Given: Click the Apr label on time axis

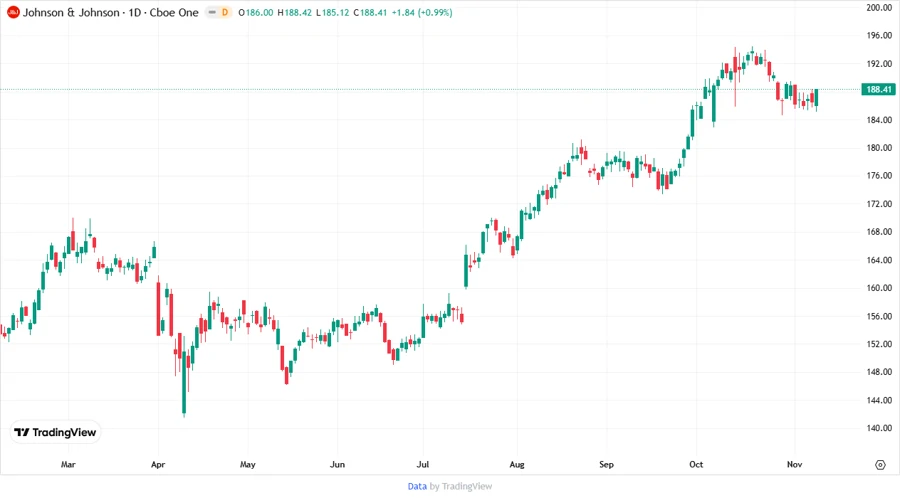Looking at the screenshot, I should tap(158, 465).
